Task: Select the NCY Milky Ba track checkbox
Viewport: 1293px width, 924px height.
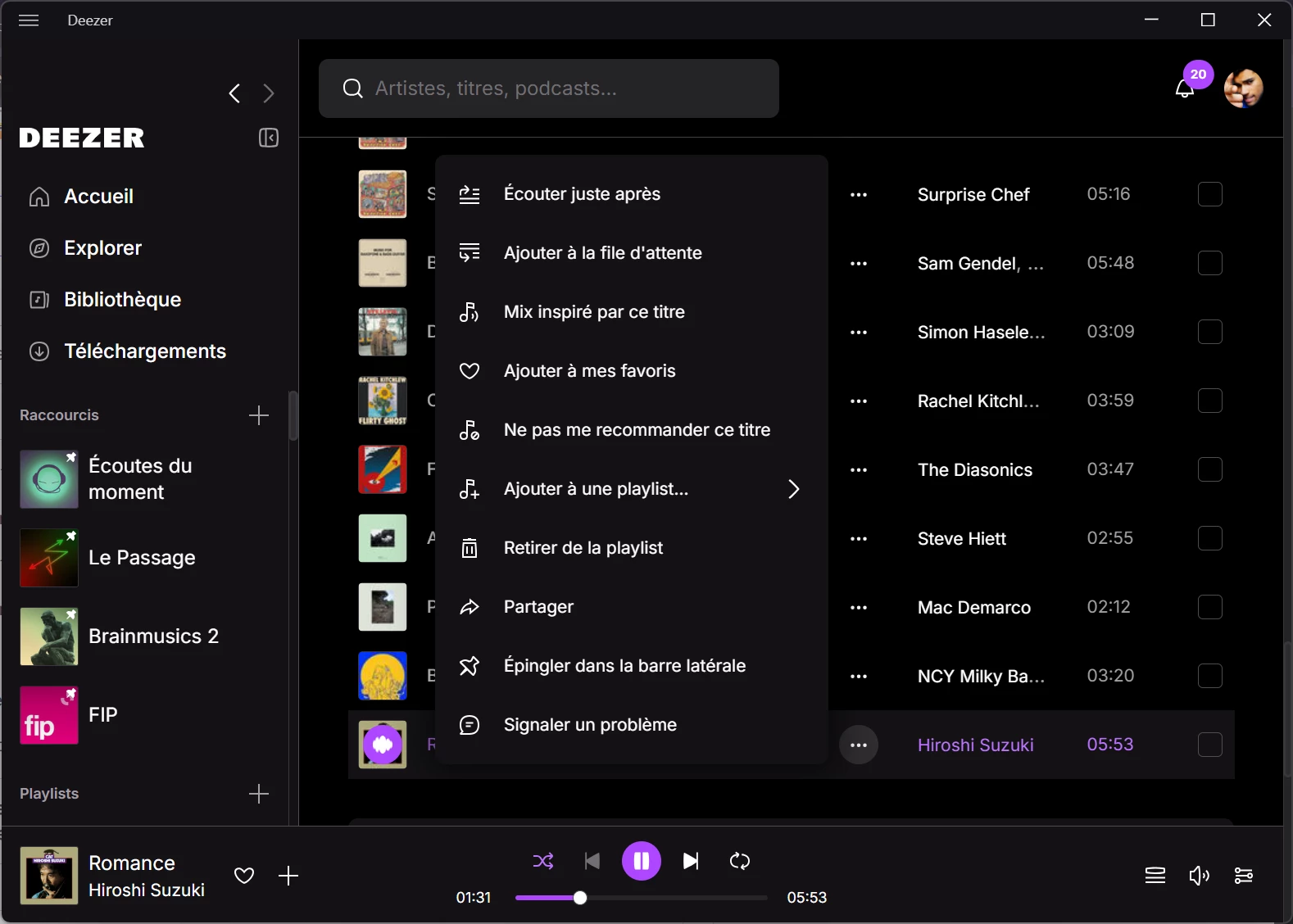Action: [x=1210, y=676]
